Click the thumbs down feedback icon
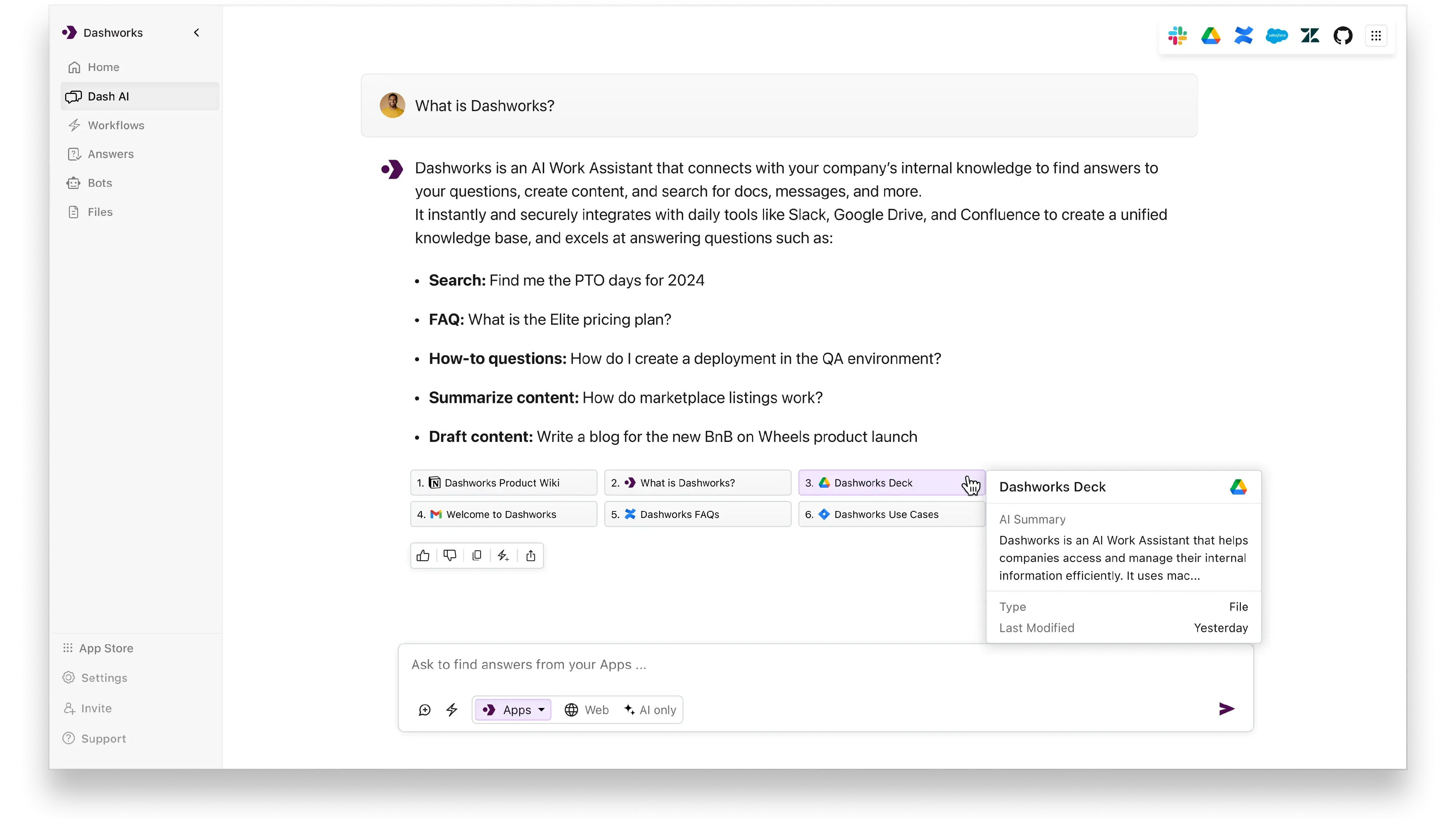Viewport: 1456px width, 819px height. 450,555
